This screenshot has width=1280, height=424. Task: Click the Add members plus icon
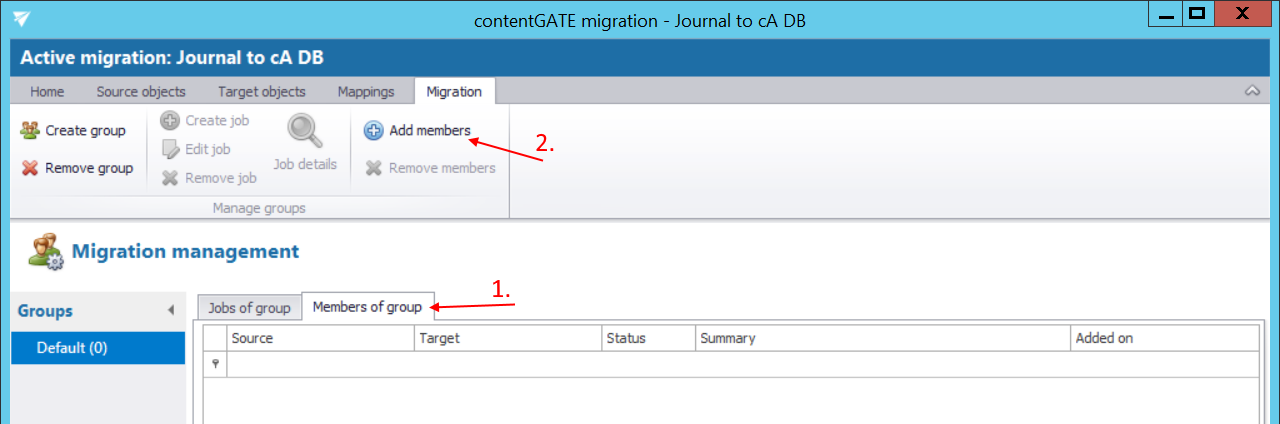[x=373, y=131]
